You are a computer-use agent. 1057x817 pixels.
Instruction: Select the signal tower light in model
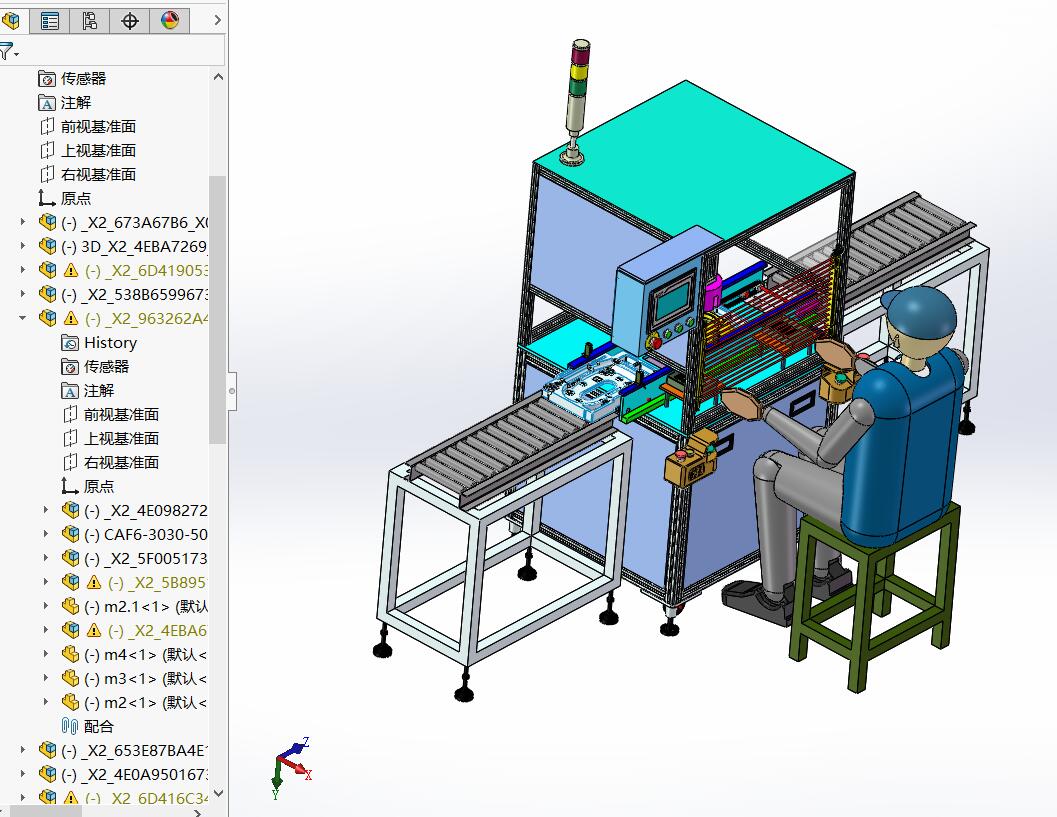576,101
